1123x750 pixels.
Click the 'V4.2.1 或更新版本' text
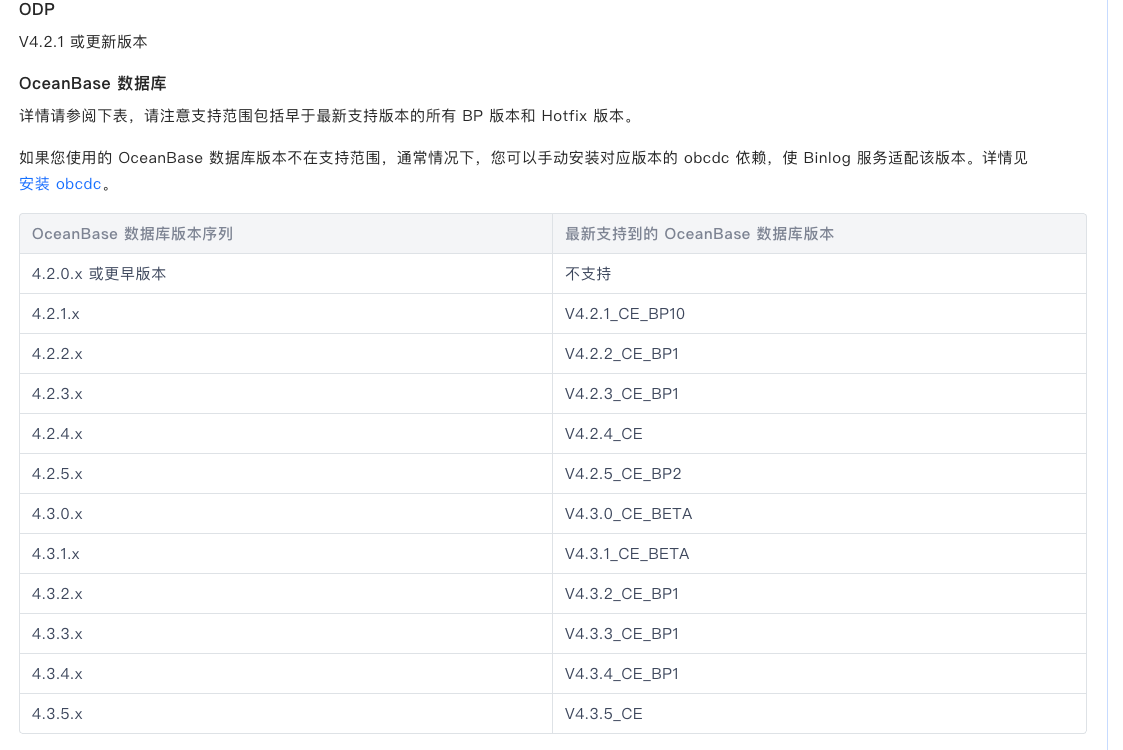coord(83,42)
